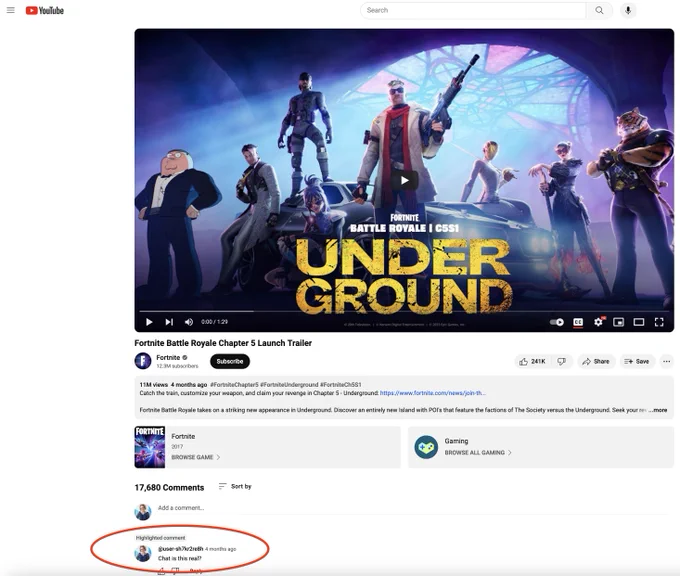This screenshot has height=576, width=680.
Task: Skip to next video
Action: point(169,322)
